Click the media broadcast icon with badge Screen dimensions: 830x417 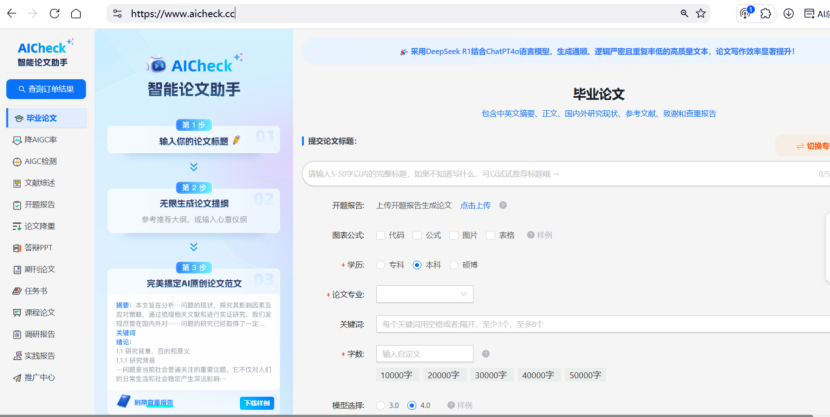coord(746,13)
